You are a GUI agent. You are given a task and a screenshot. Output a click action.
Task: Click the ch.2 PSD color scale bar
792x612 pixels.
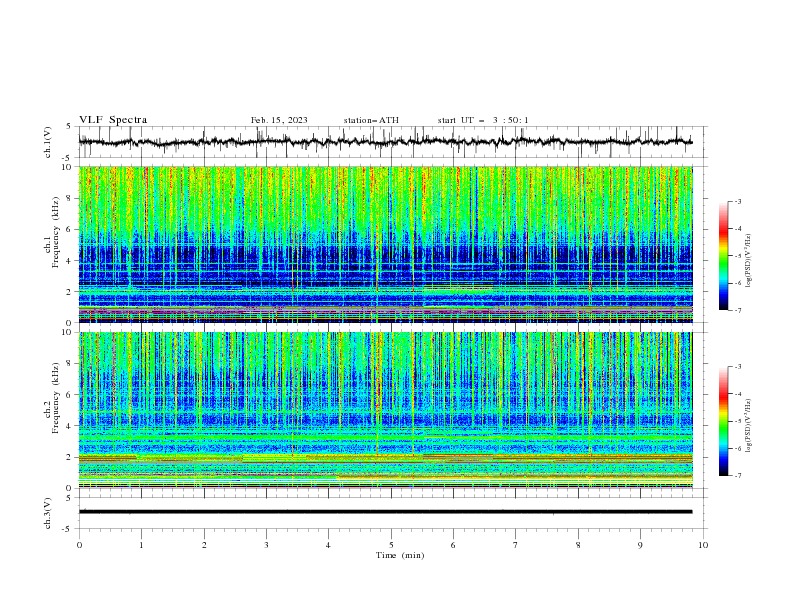tap(723, 421)
